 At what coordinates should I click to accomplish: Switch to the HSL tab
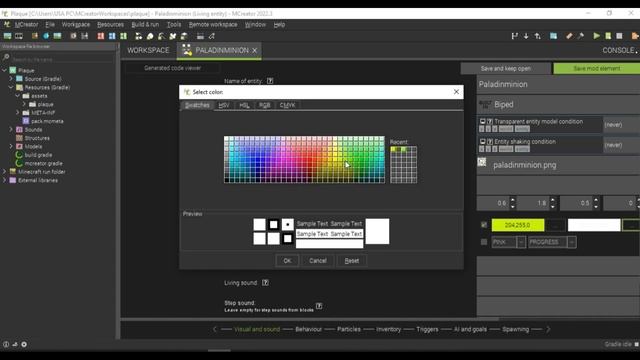(244, 105)
